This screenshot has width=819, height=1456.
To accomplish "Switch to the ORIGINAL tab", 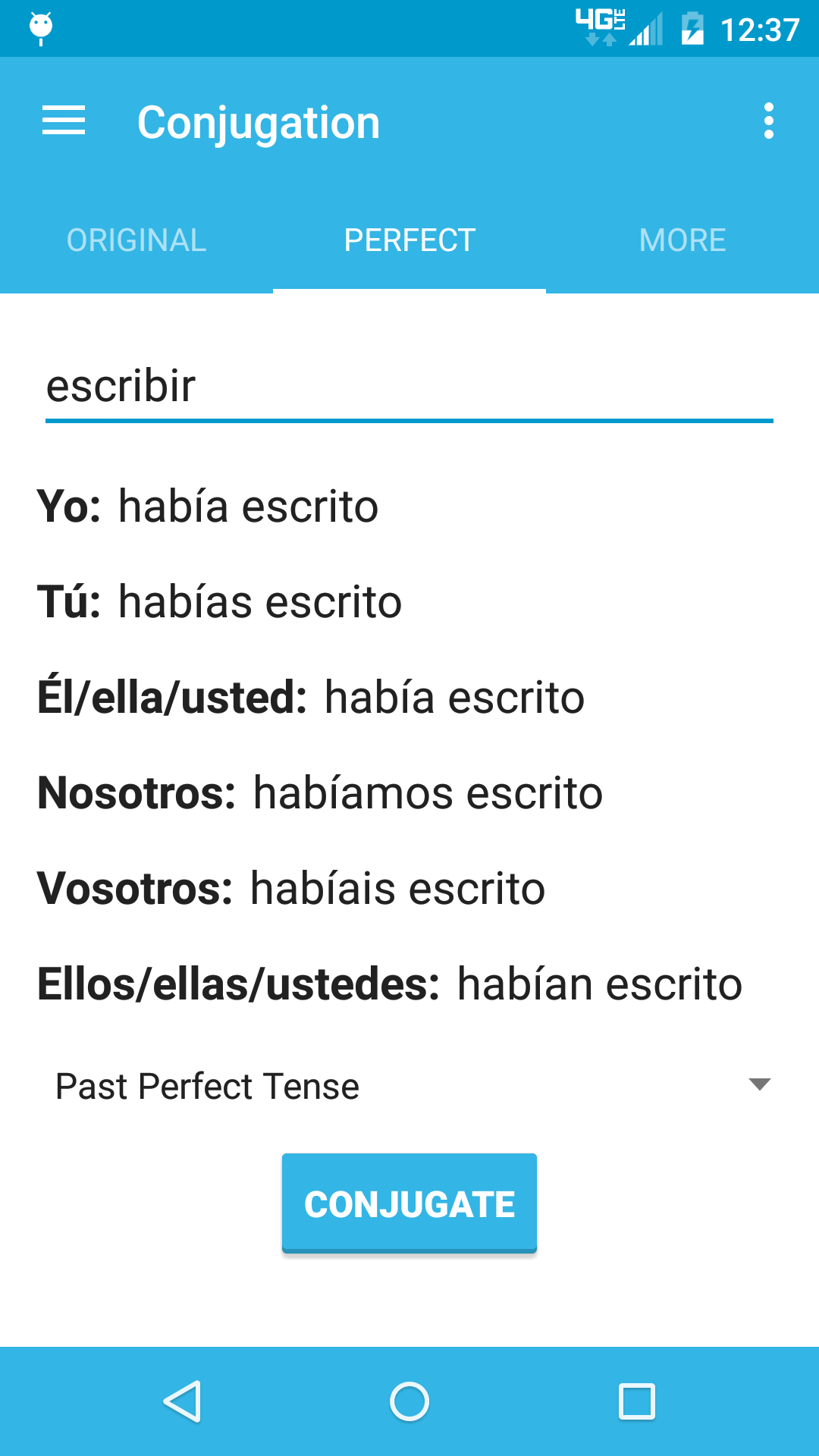I will click(x=136, y=240).
